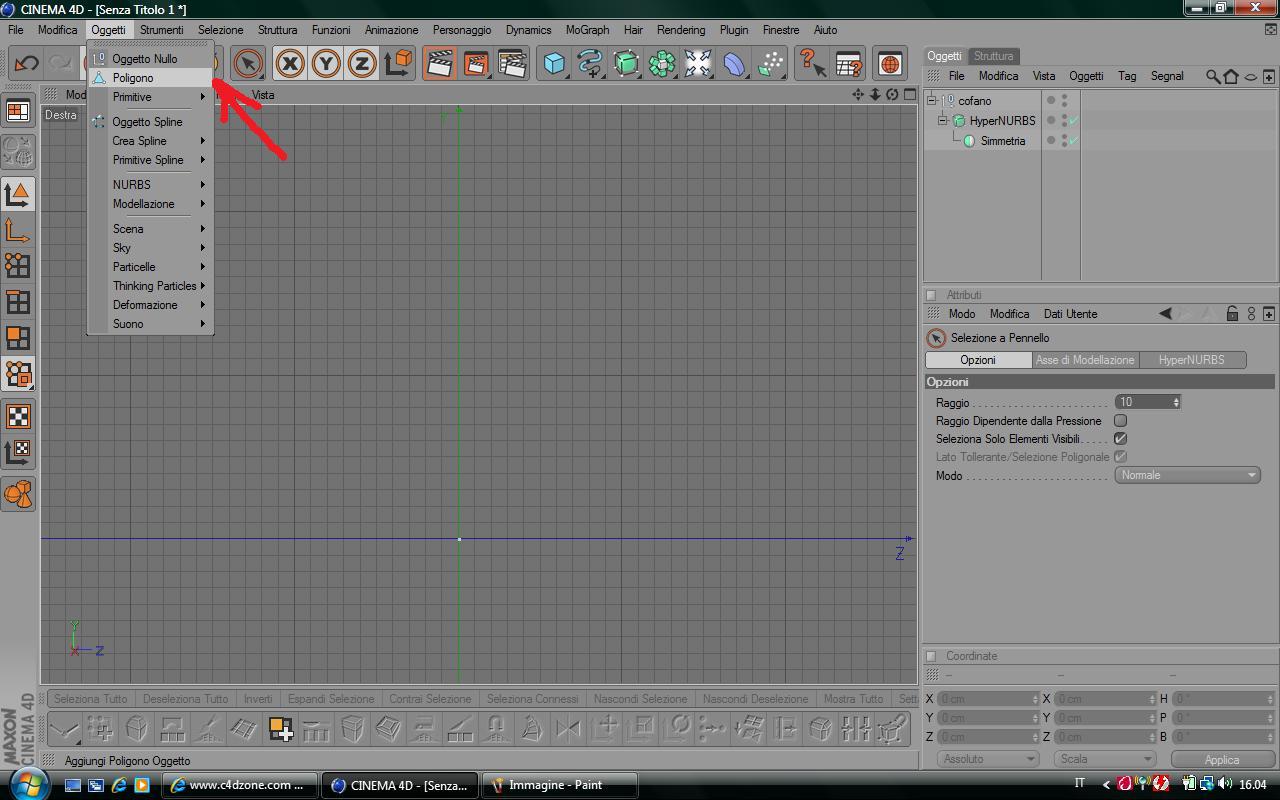This screenshot has height=800, width=1280.
Task: Select the Texture checkerboard tool
Action: 18,416
